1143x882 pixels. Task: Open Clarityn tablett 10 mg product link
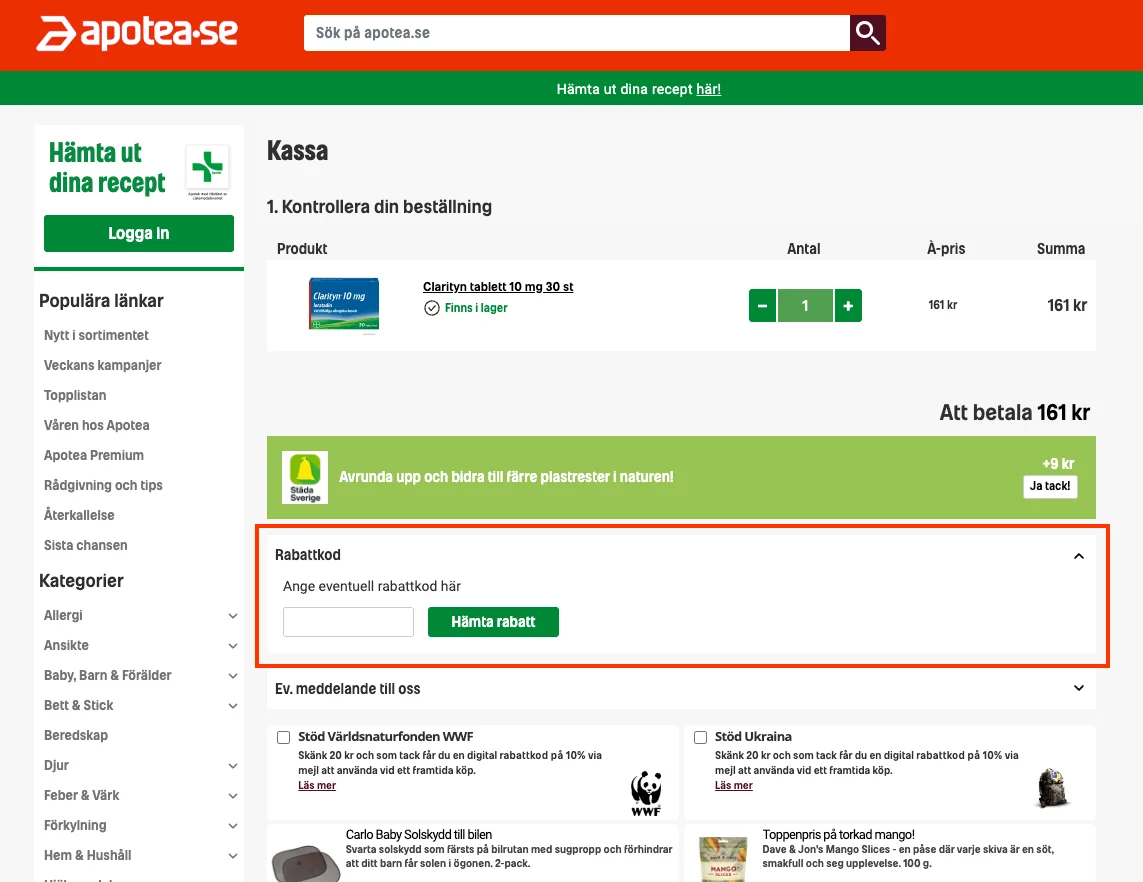tap(498, 286)
